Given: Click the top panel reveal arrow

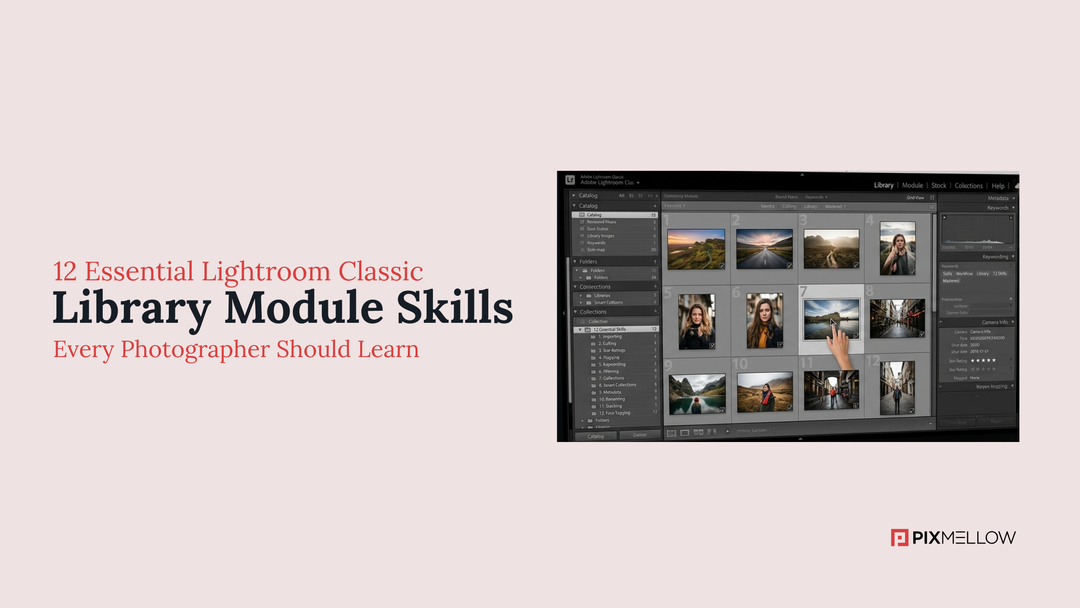Looking at the screenshot, I should (x=802, y=175).
